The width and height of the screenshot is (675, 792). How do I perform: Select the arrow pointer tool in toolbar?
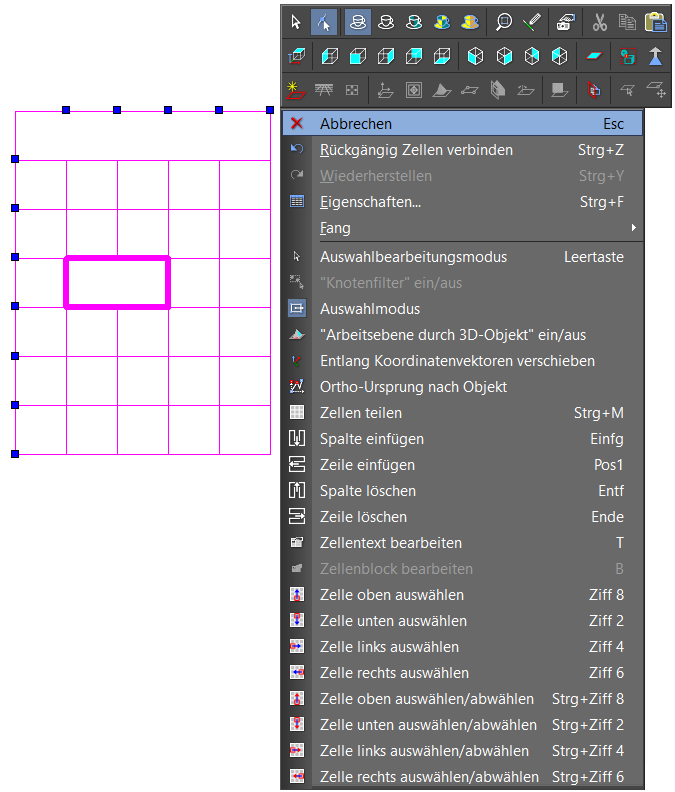pyautogui.click(x=296, y=22)
